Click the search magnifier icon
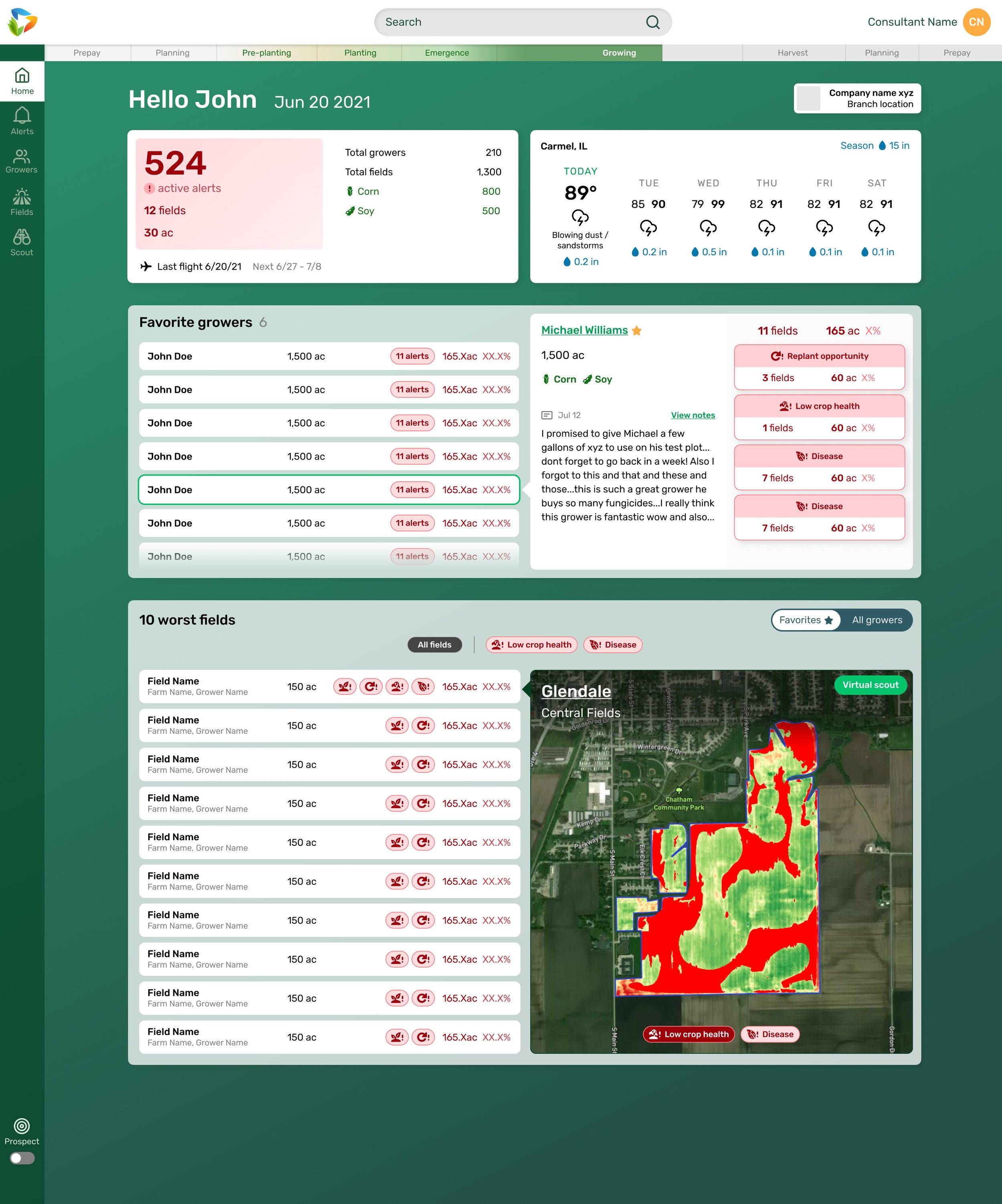The width and height of the screenshot is (1002, 1204). pyautogui.click(x=652, y=22)
